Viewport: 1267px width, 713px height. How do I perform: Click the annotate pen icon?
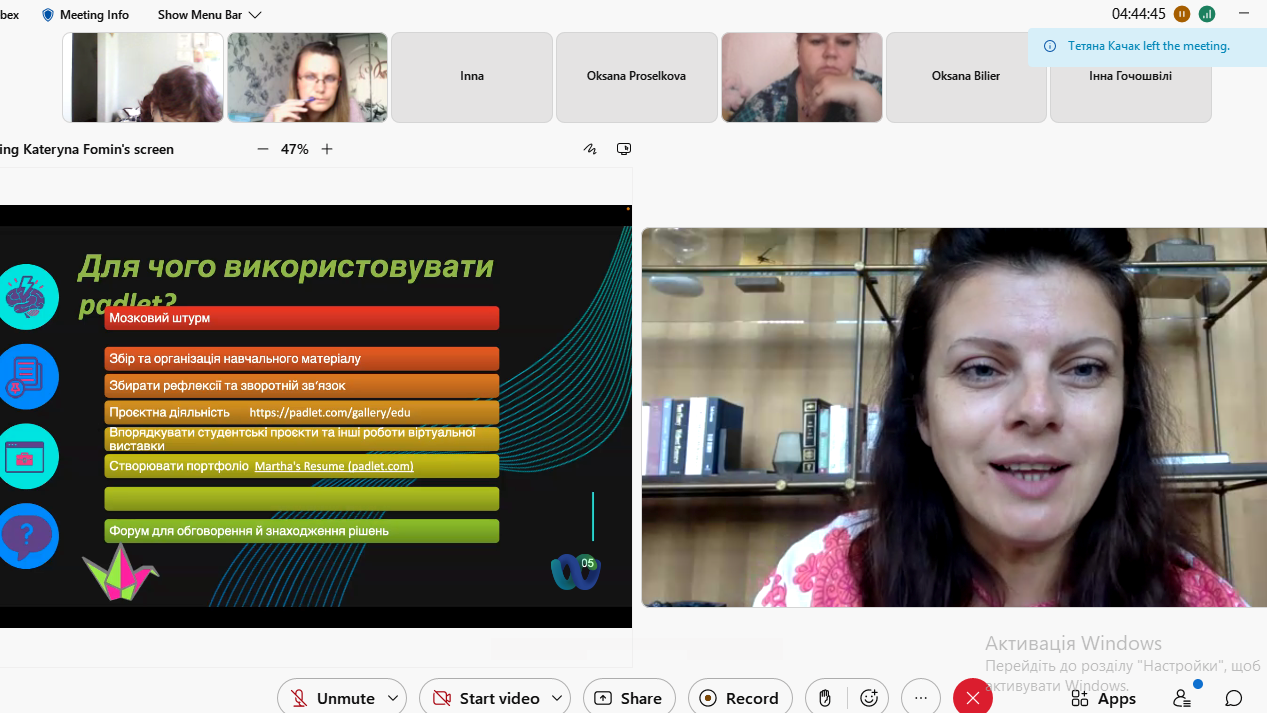click(590, 149)
